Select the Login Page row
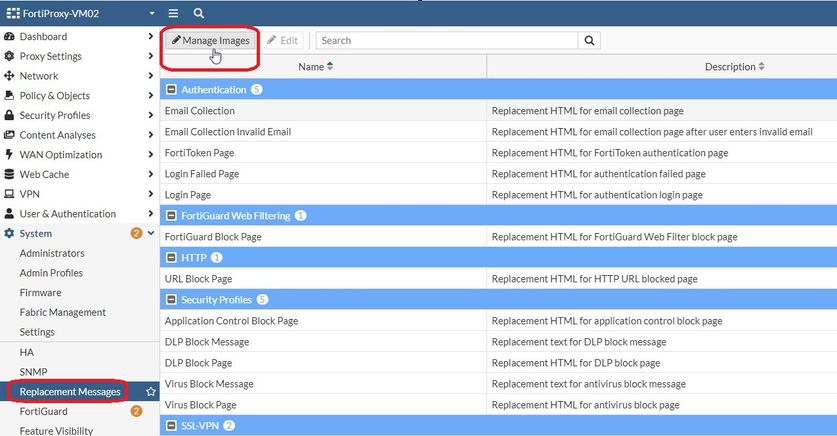This screenshot has height=436, width=837. (499, 195)
